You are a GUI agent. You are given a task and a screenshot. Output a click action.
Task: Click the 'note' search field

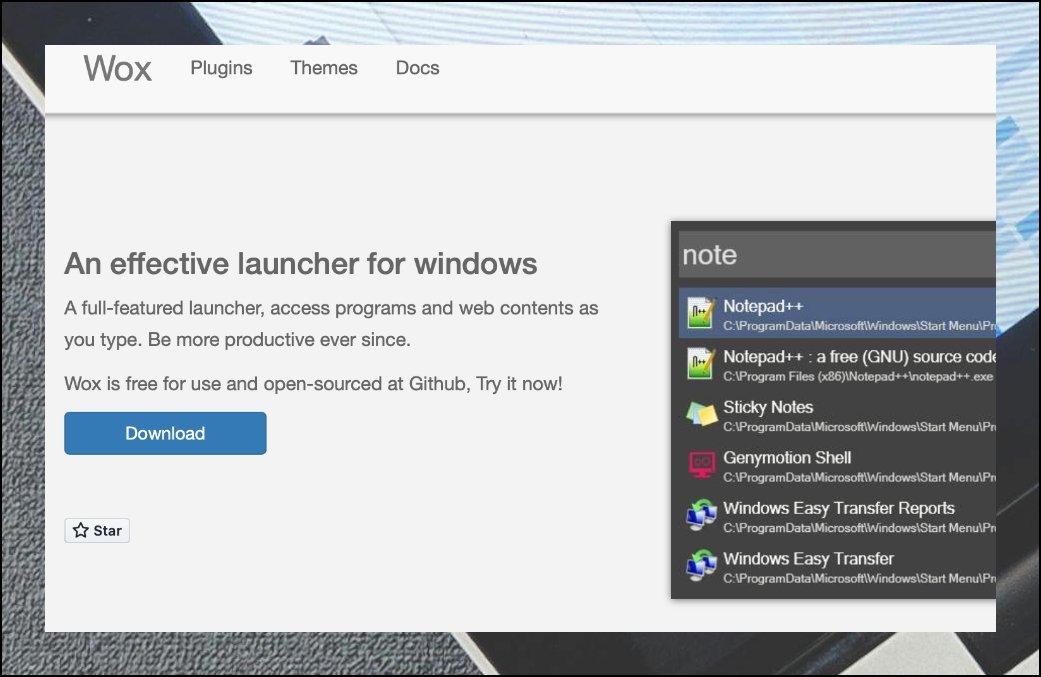coord(837,255)
